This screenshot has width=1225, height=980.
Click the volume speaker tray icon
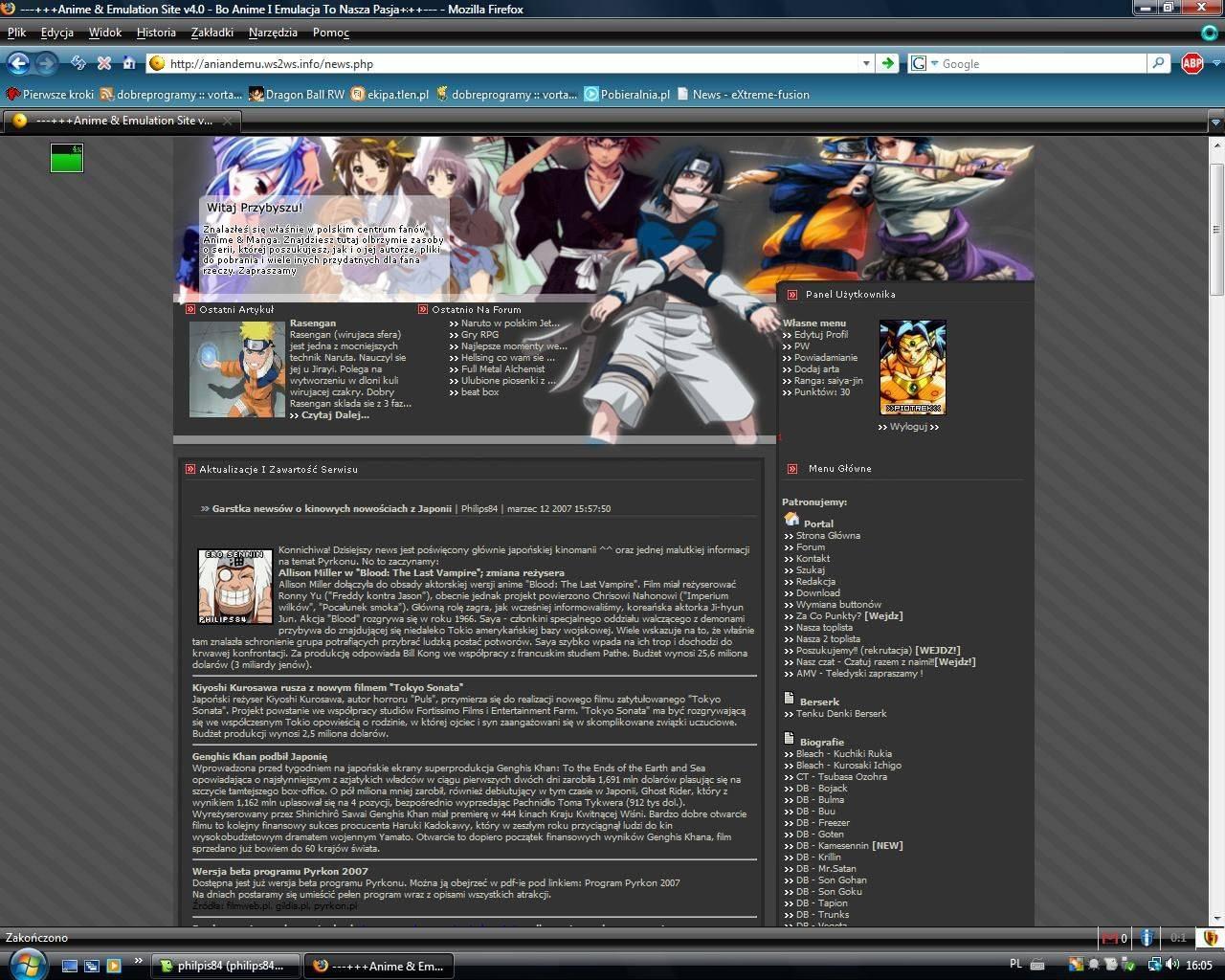[1172, 965]
